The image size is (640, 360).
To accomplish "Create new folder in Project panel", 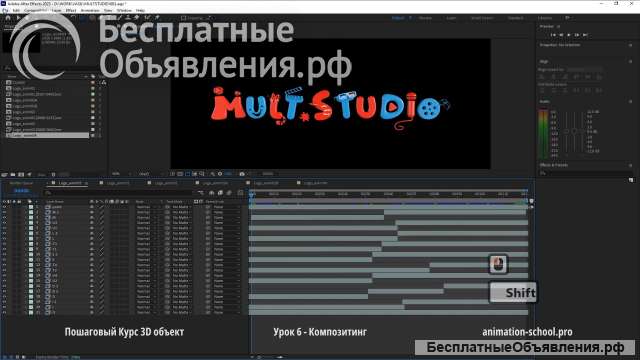I will (13, 175).
